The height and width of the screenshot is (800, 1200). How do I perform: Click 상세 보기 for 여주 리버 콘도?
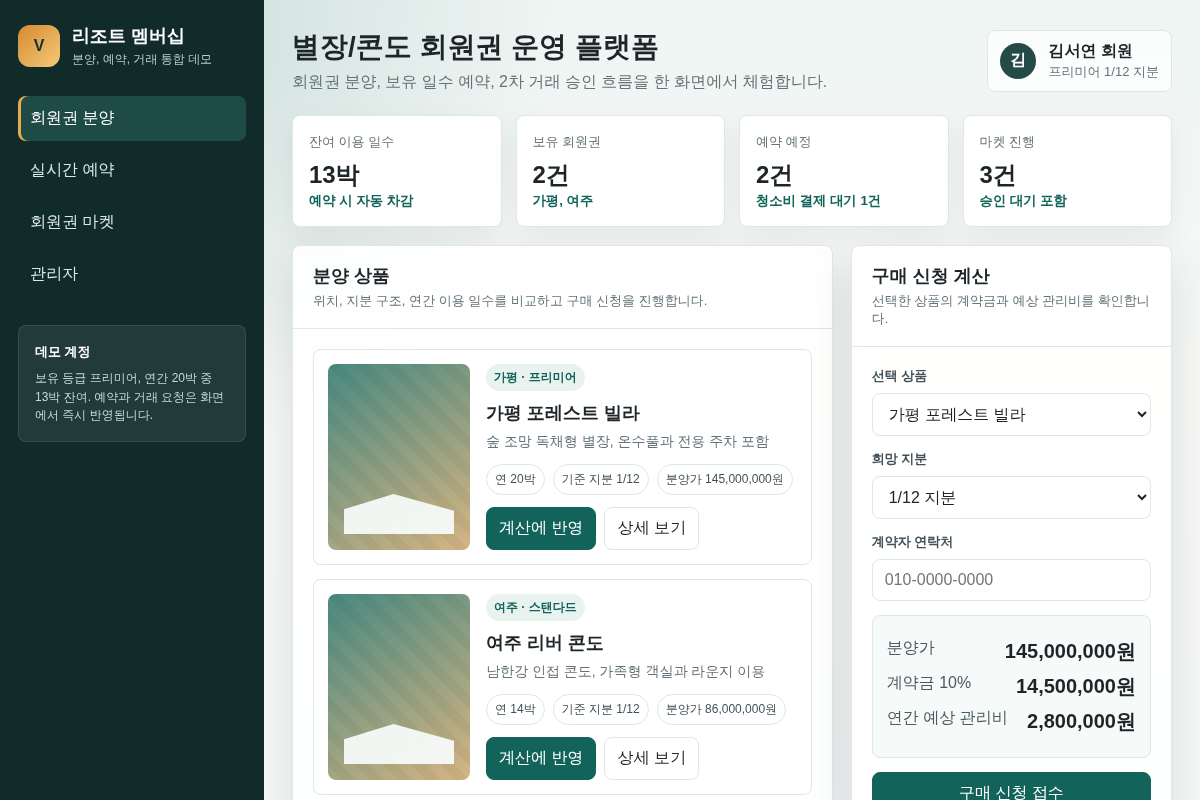pos(651,758)
